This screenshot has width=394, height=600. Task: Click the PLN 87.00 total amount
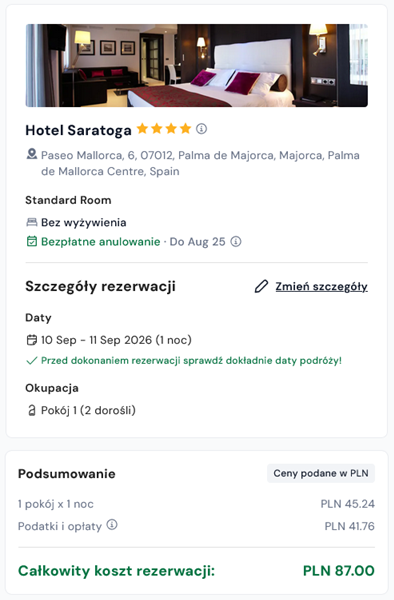(339, 571)
